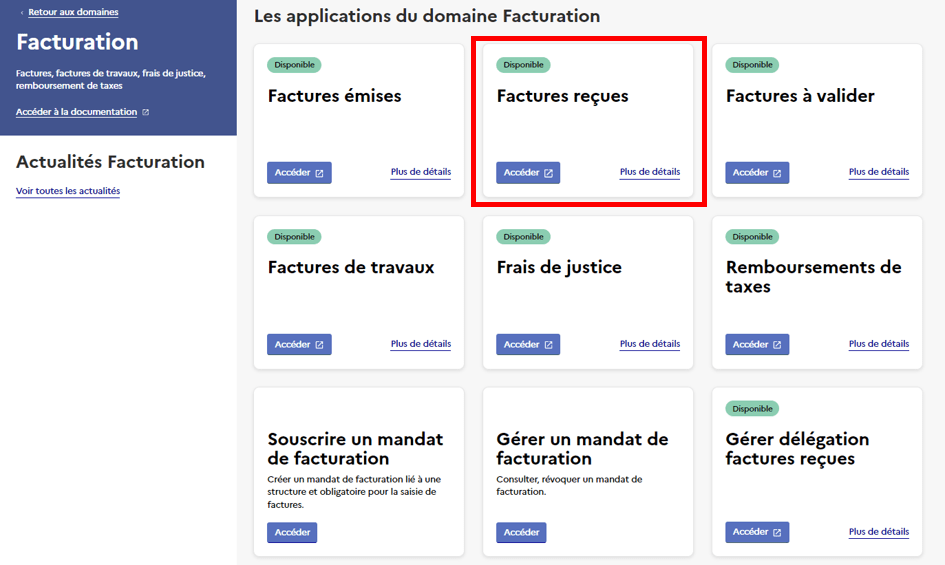
Task: Click external link icon beside Accéder à la documentation
Action: (x=146, y=112)
